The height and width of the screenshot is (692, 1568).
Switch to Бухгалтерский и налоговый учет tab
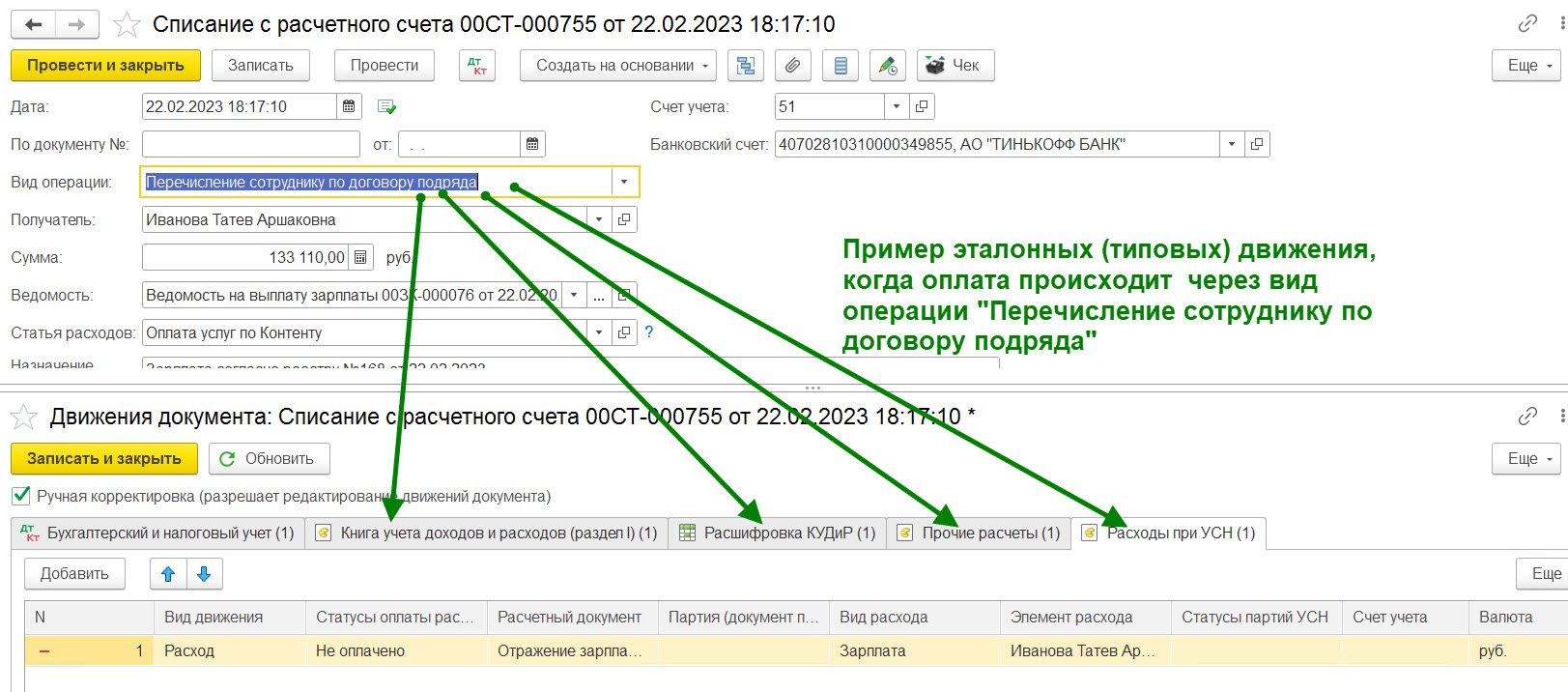tap(159, 533)
